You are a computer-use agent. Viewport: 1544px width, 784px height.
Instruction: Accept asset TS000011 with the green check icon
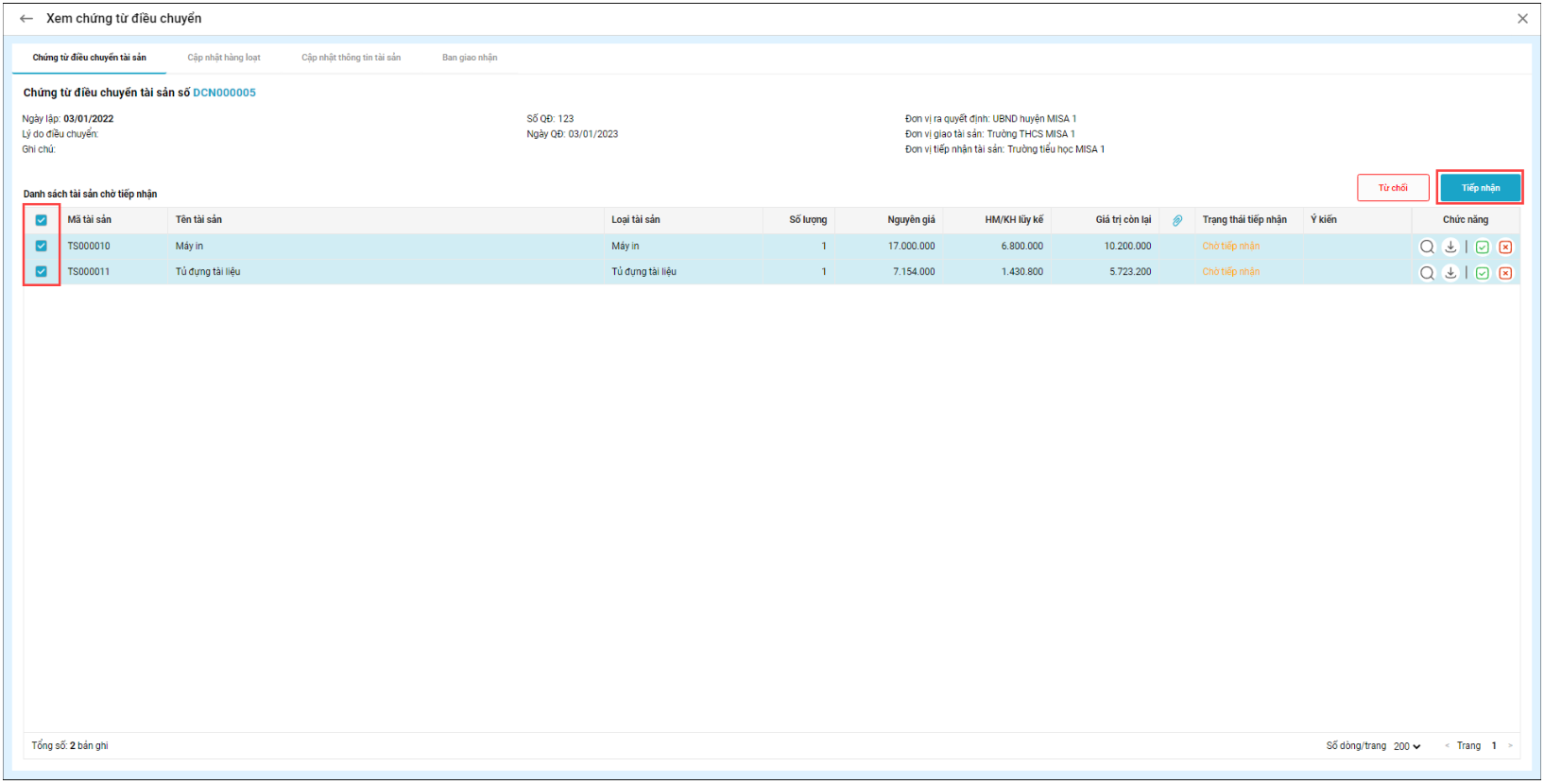[x=1483, y=273]
